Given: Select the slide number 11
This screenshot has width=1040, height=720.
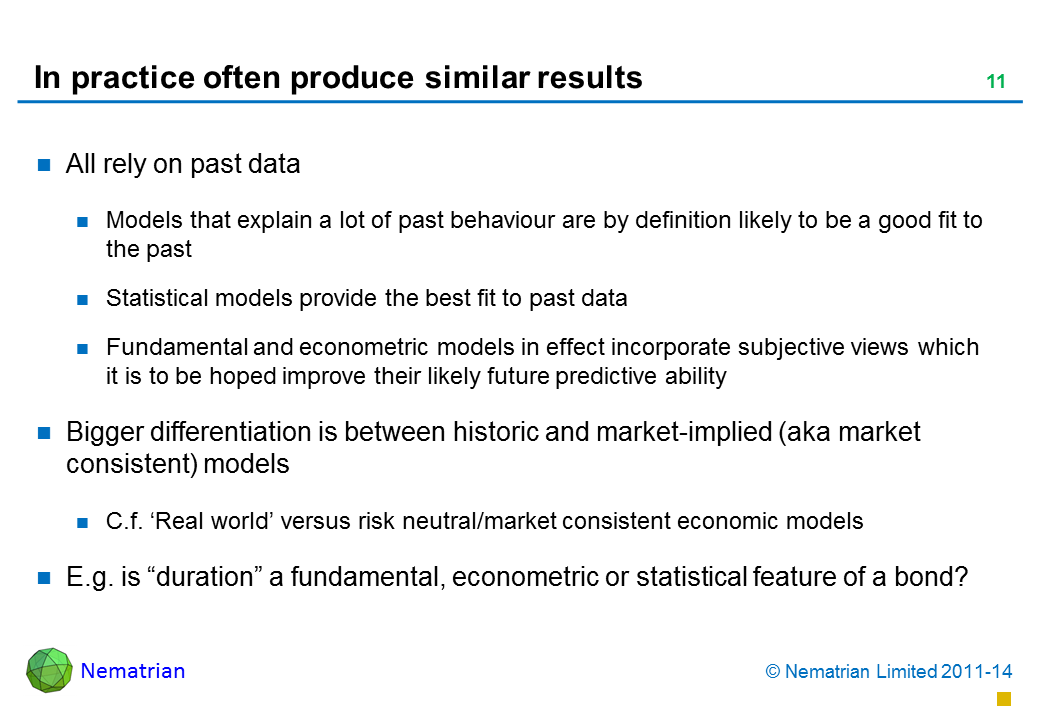Looking at the screenshot, I should [x=995, y=83].
